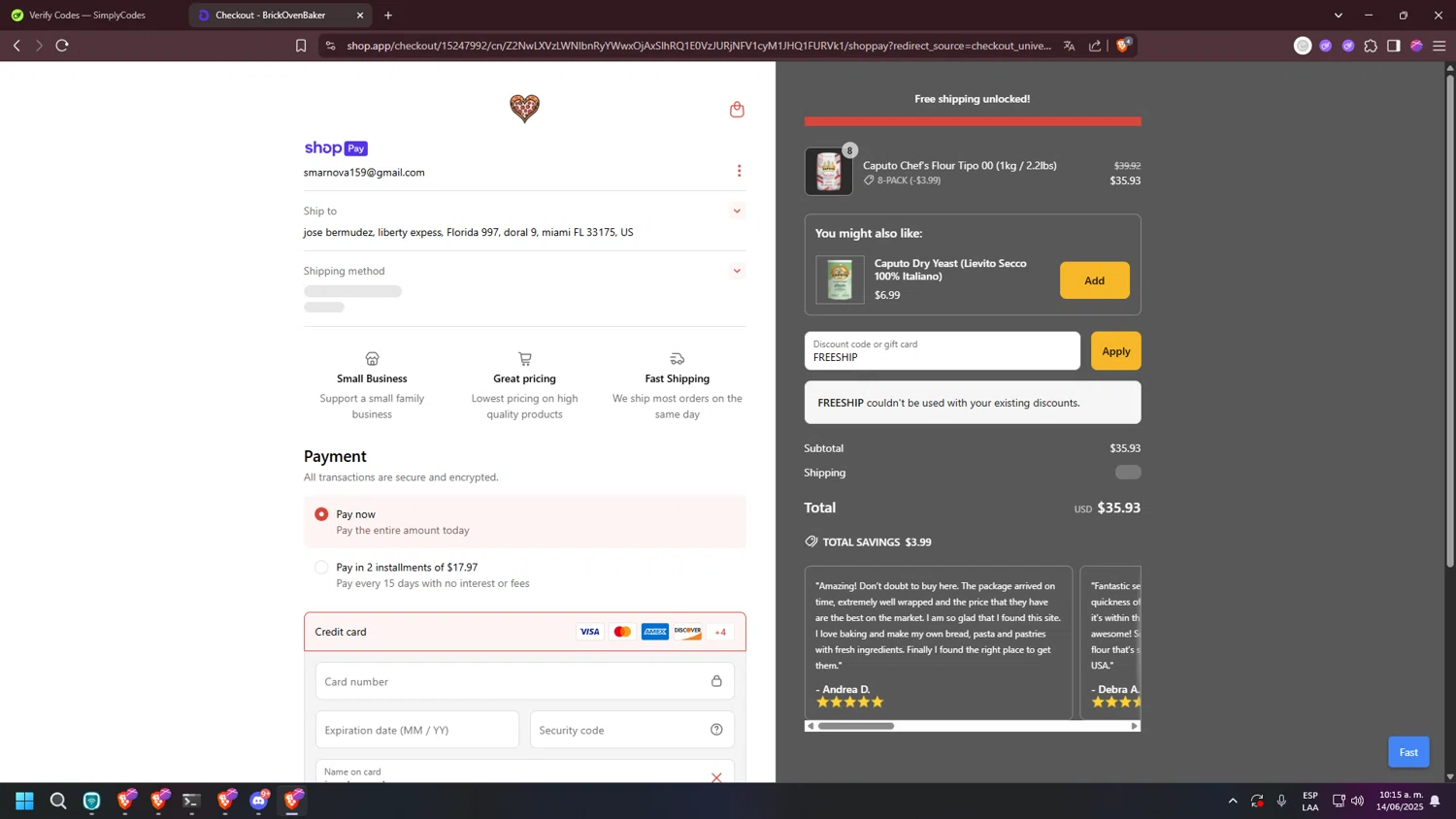
Task: Open the clock and date in taskbar
Action: pos(1400,801)
